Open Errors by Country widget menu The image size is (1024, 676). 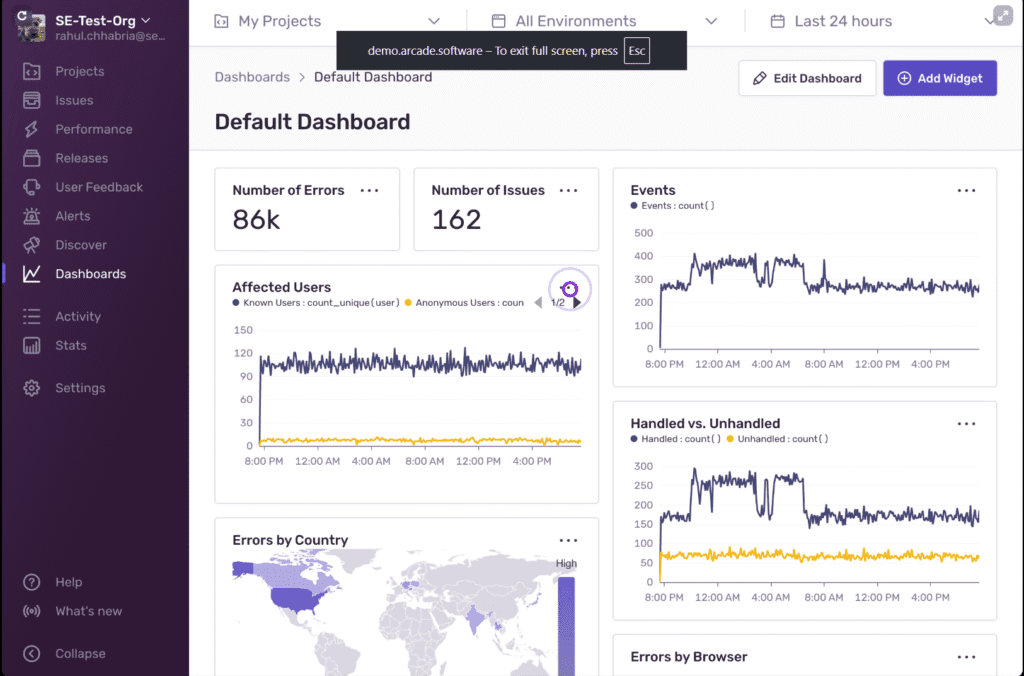click(568, 540)
